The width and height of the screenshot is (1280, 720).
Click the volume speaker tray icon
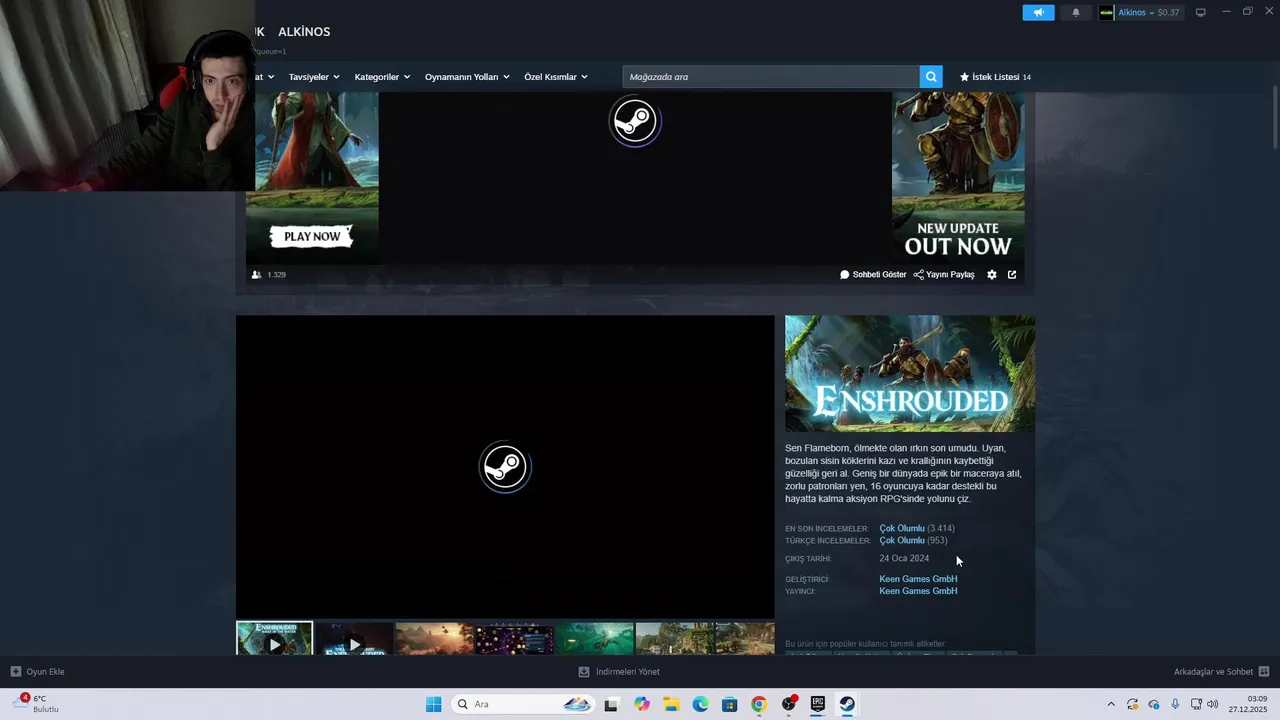[x=1213, y=704]
